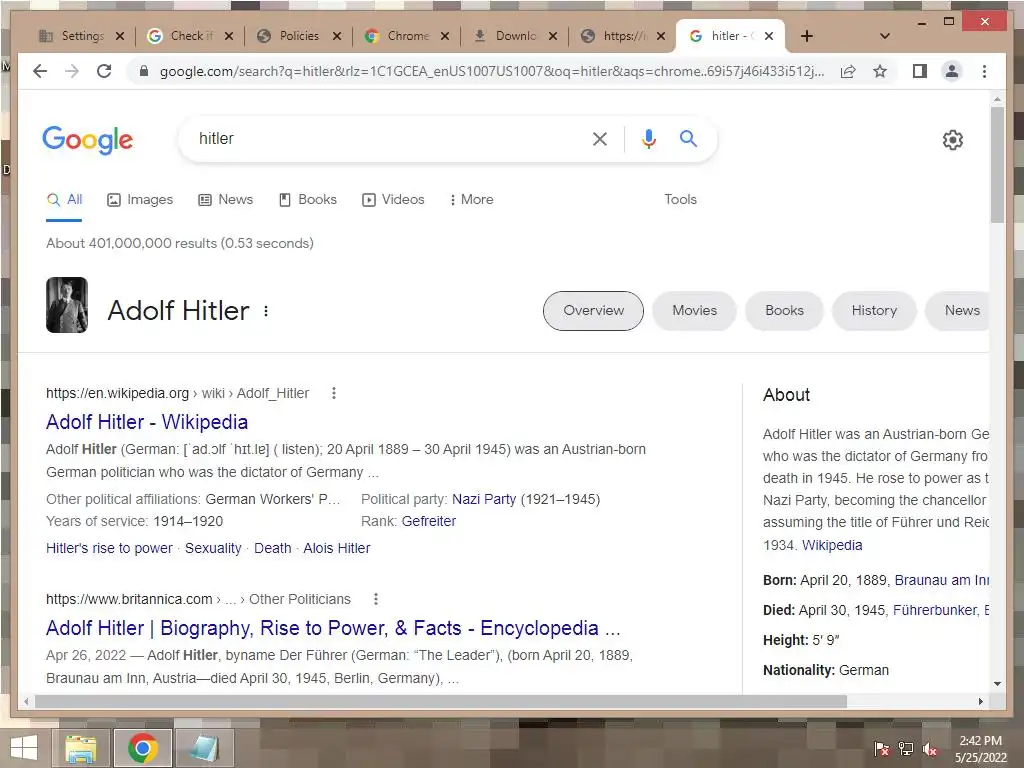Screen dimensions: 1024x768
Task: Reload the page with the refresh icon
Action: click(104, 71)
